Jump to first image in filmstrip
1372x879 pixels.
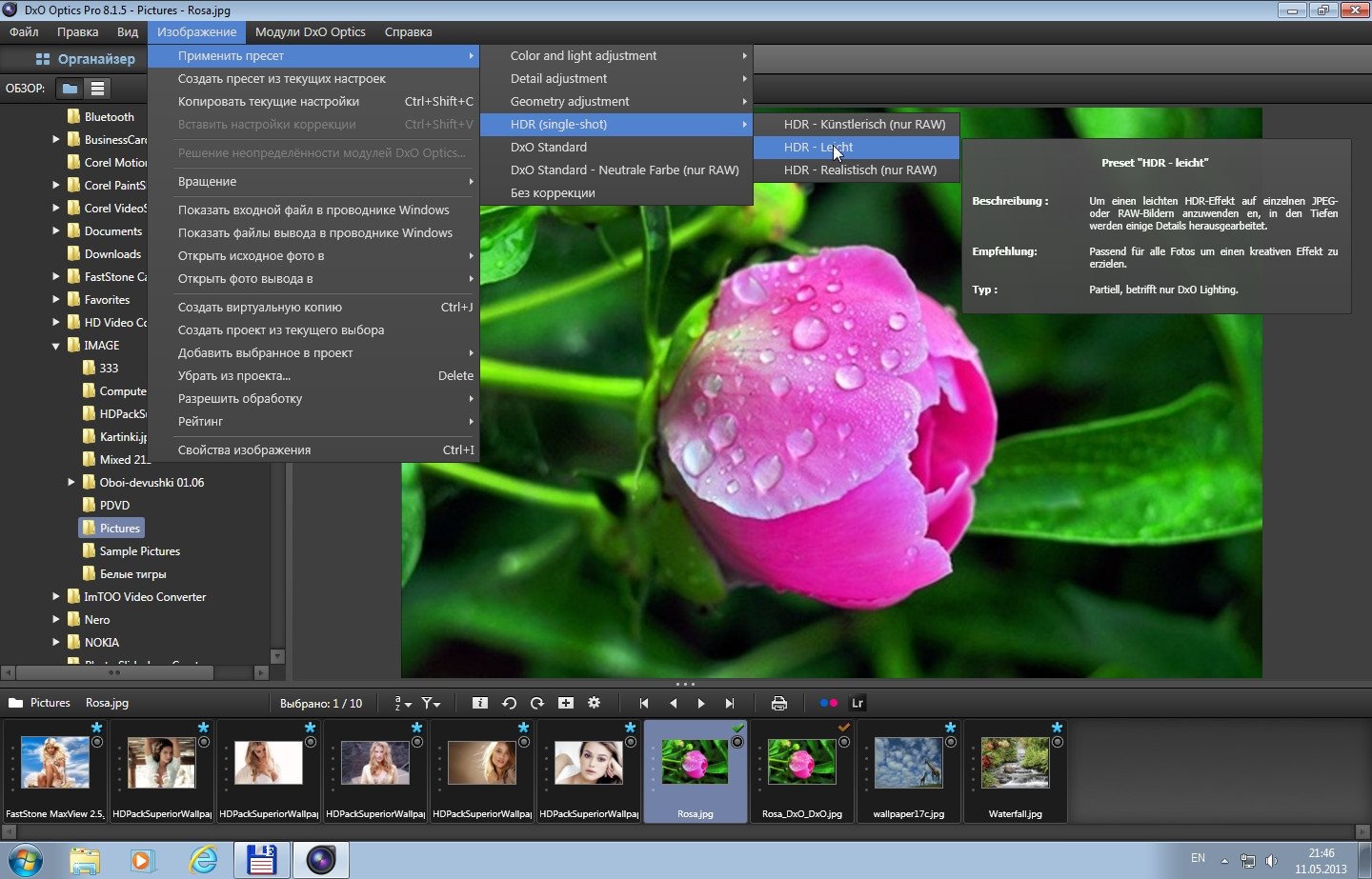644,703
